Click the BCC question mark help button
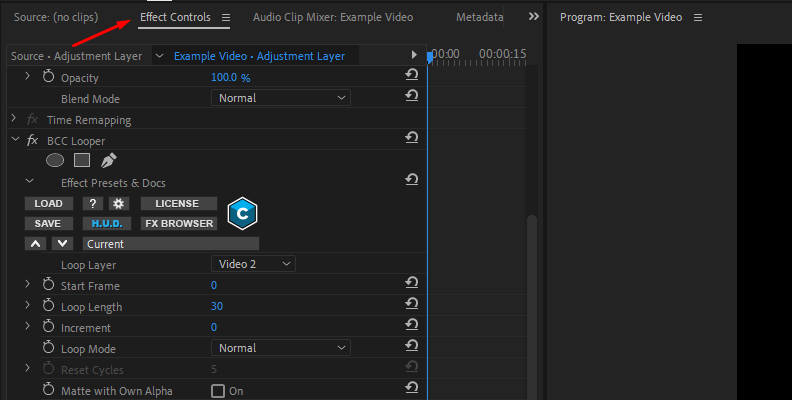The height and width of the screenshot is (400, 792). (x=92, y=204)
